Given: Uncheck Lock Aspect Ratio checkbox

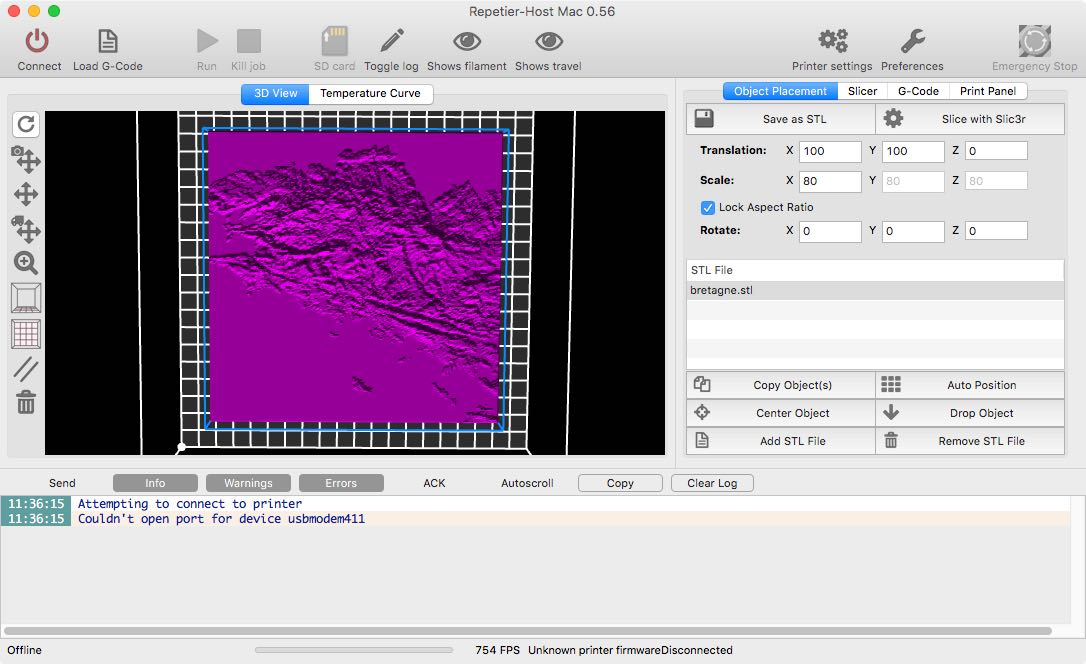Looking at the screenshot, I should (707, 208).
